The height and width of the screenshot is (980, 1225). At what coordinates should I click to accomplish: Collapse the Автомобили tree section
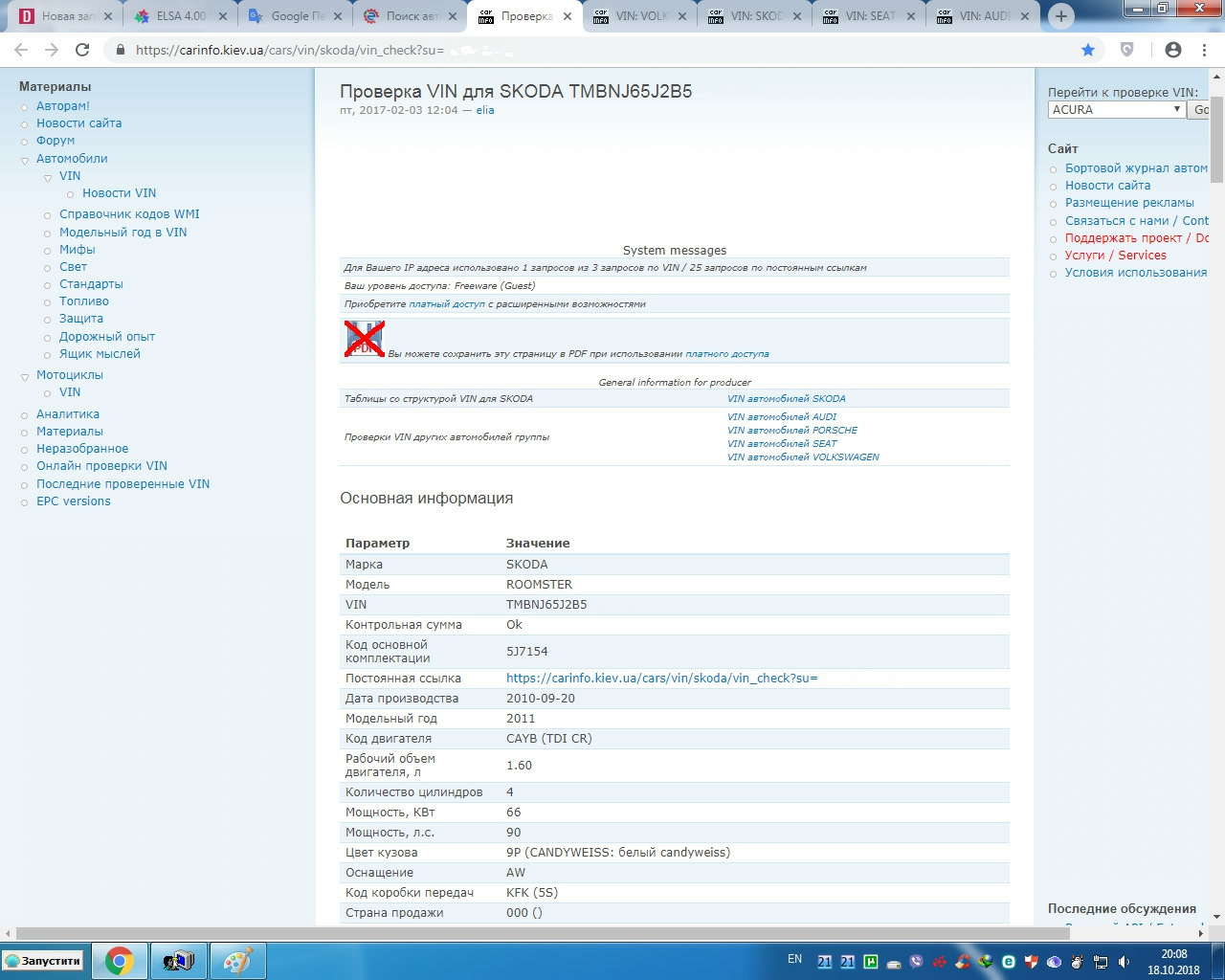25,160
